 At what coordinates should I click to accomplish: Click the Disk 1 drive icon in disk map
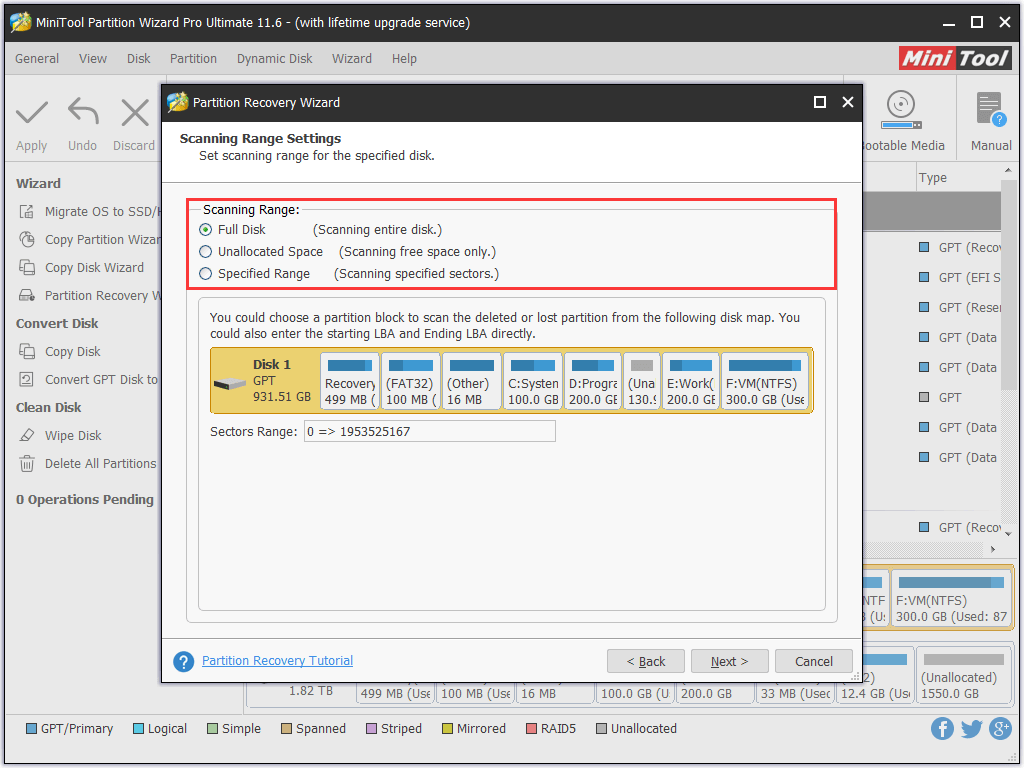230,383
